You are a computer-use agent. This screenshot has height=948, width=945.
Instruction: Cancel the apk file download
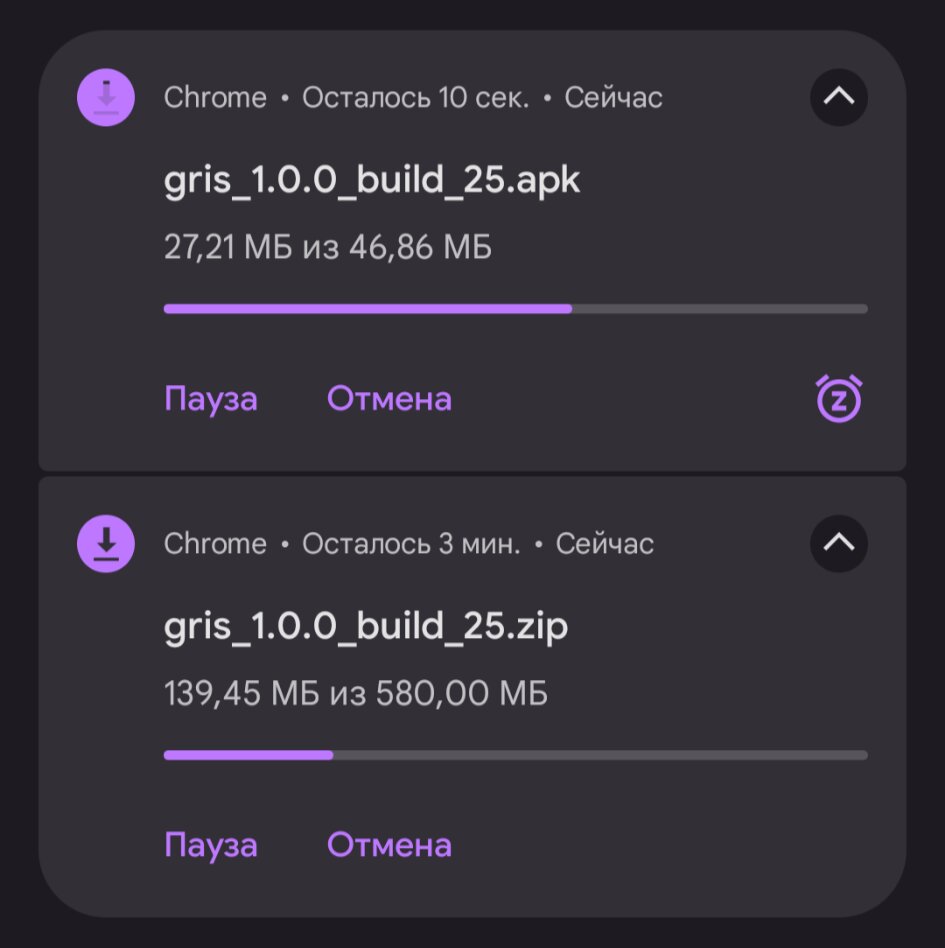(x=389, y=399)
